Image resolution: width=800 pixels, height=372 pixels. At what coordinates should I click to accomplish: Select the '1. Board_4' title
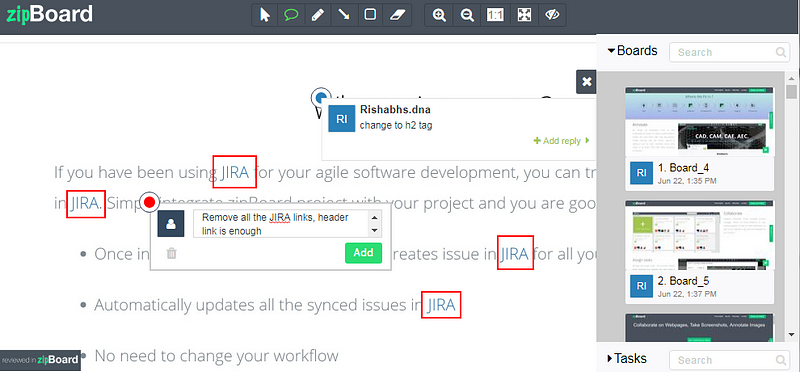[x=683, y=168]
